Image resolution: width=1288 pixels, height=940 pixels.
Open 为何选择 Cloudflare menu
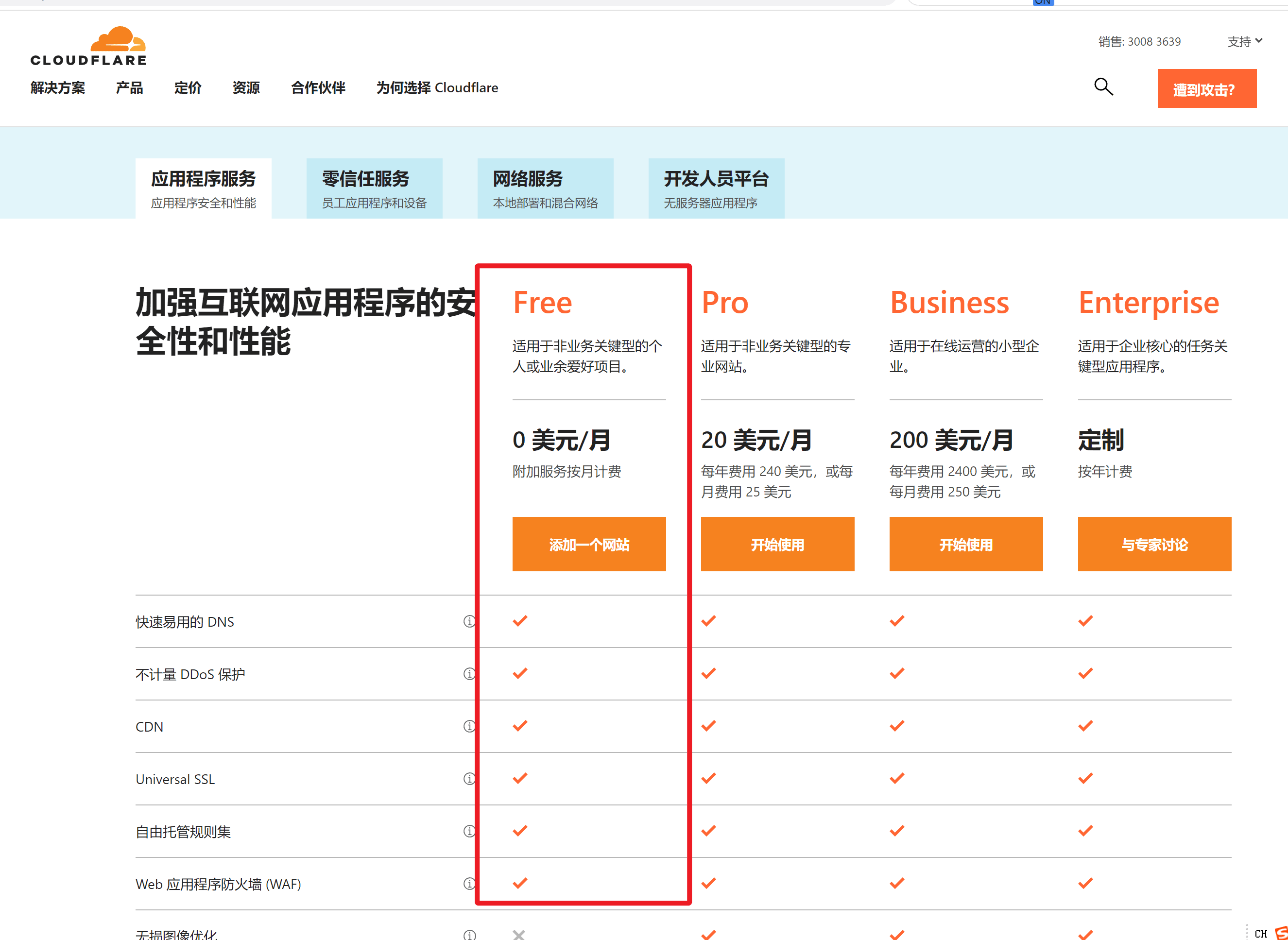[x=437, y=87]
